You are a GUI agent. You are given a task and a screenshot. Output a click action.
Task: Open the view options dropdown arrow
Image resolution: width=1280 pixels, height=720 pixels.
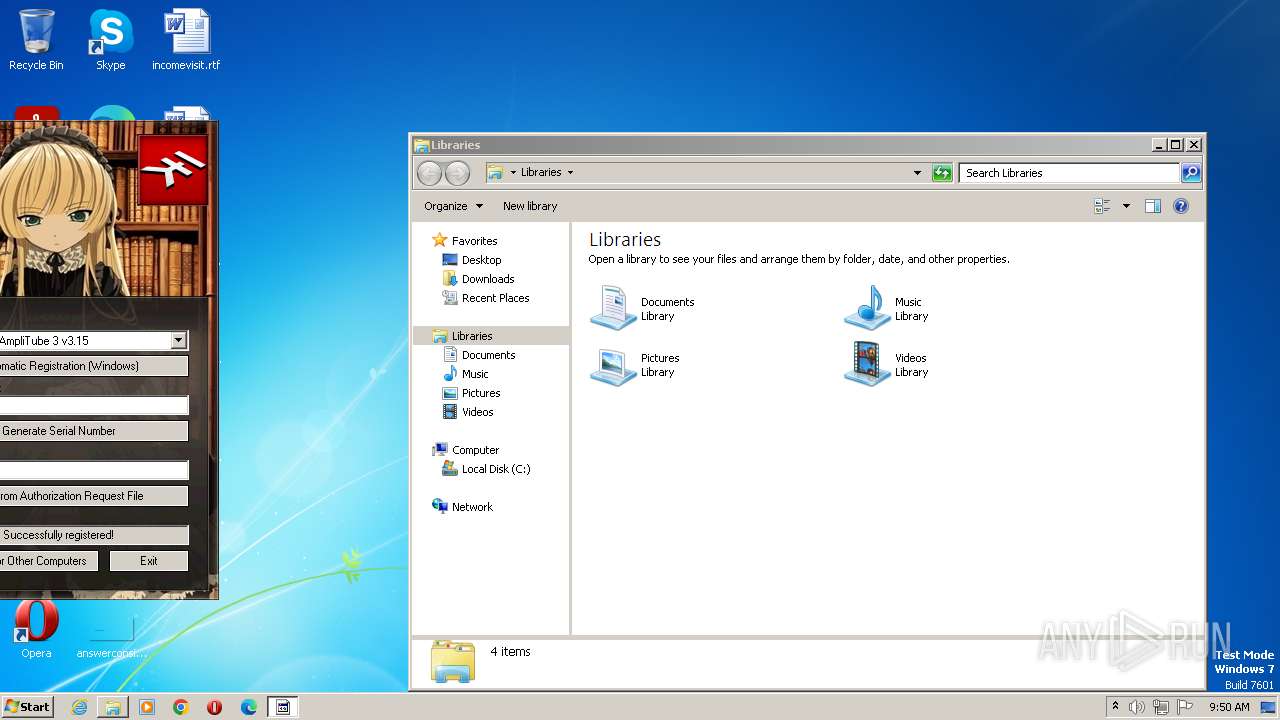(x=1126, y=206)
